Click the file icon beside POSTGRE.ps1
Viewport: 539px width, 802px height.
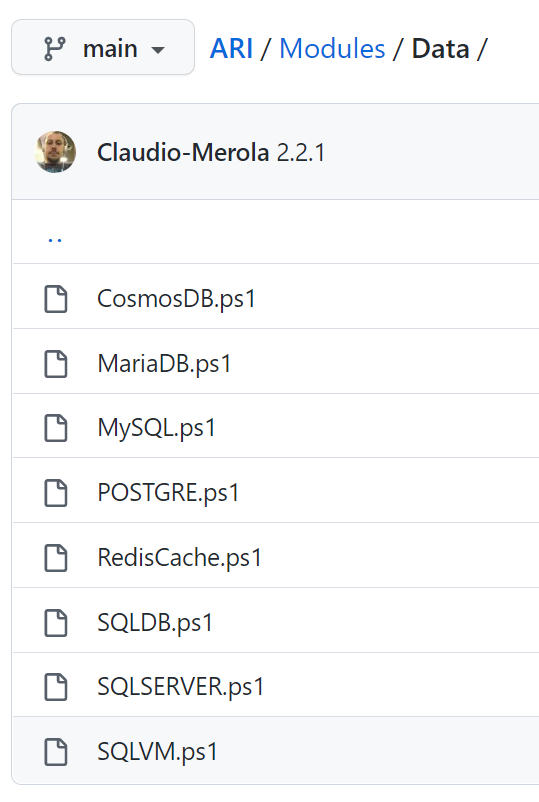56,493
